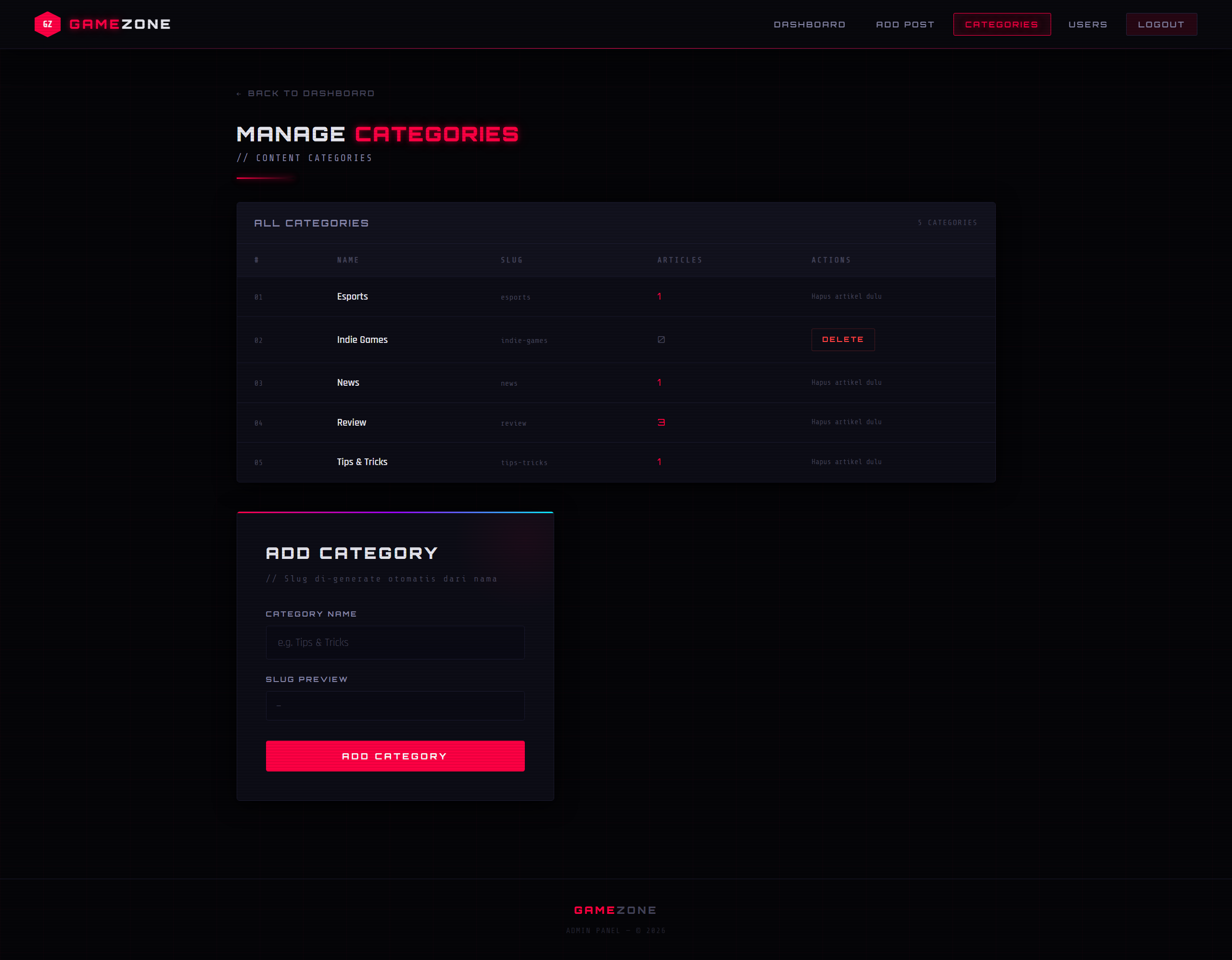Click the ADD CATEGORY form heading
Screen dimensions: 1232x960
tap(352, 553)
